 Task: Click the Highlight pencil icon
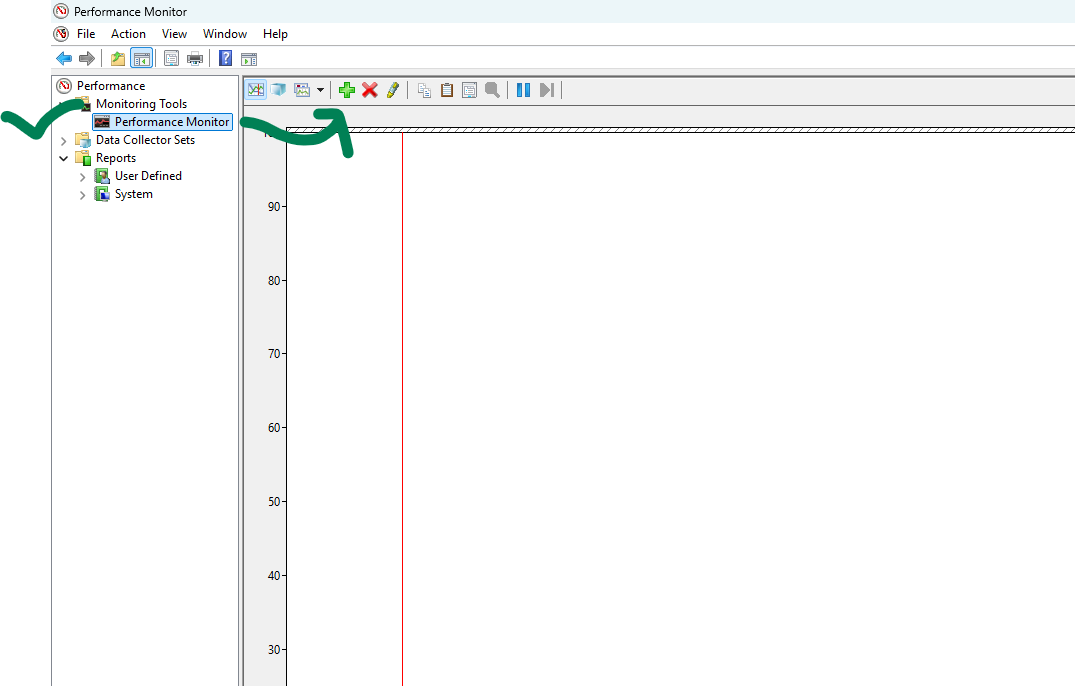pos(392,90)
